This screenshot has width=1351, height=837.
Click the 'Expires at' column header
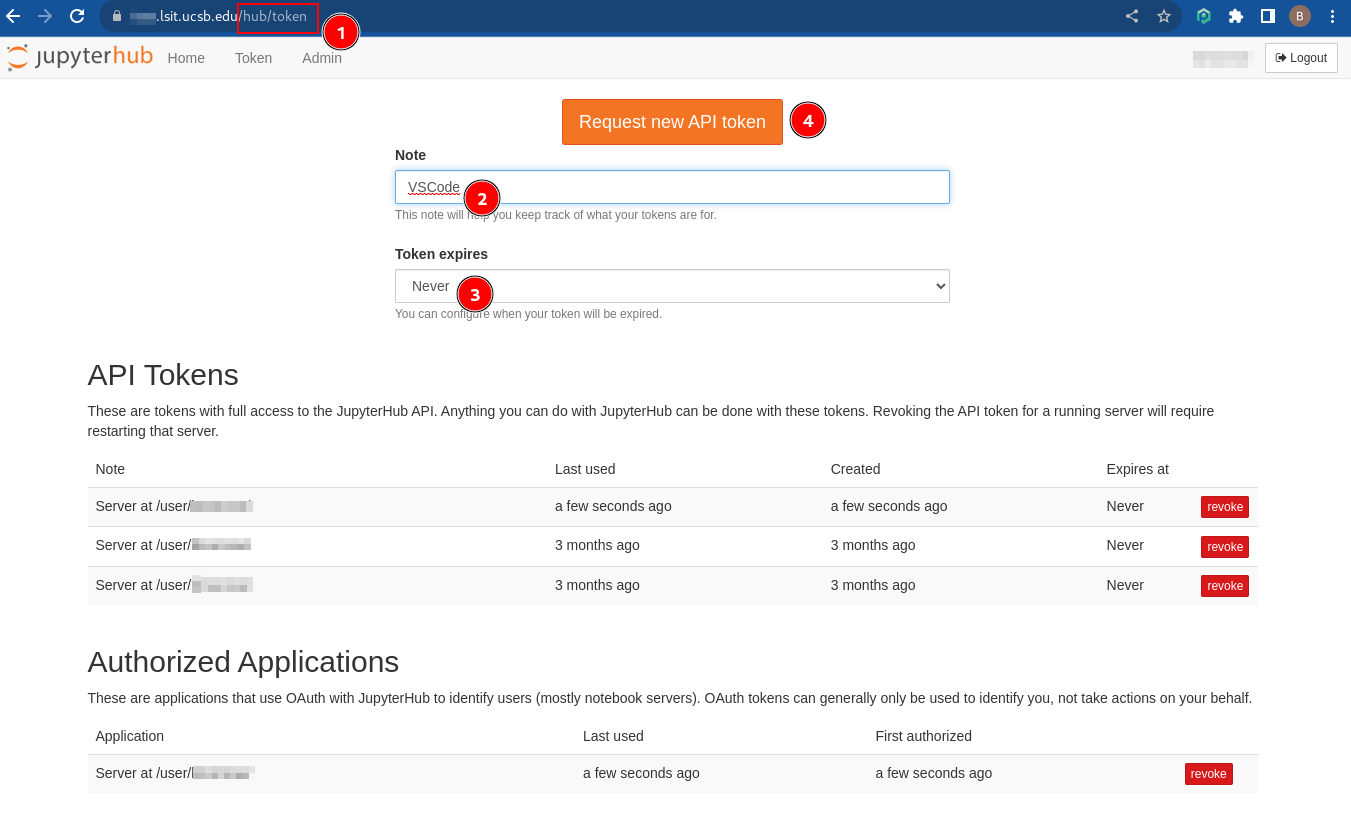pos(1137,469)
